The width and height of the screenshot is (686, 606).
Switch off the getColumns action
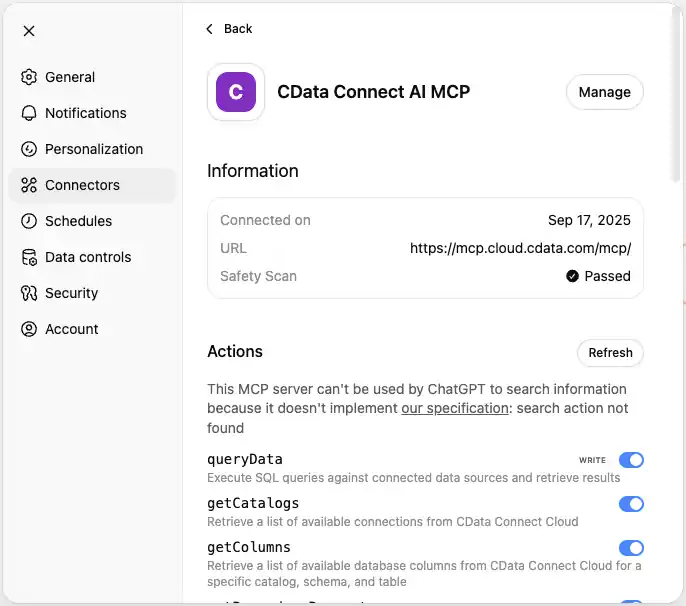tap(631, 548)
